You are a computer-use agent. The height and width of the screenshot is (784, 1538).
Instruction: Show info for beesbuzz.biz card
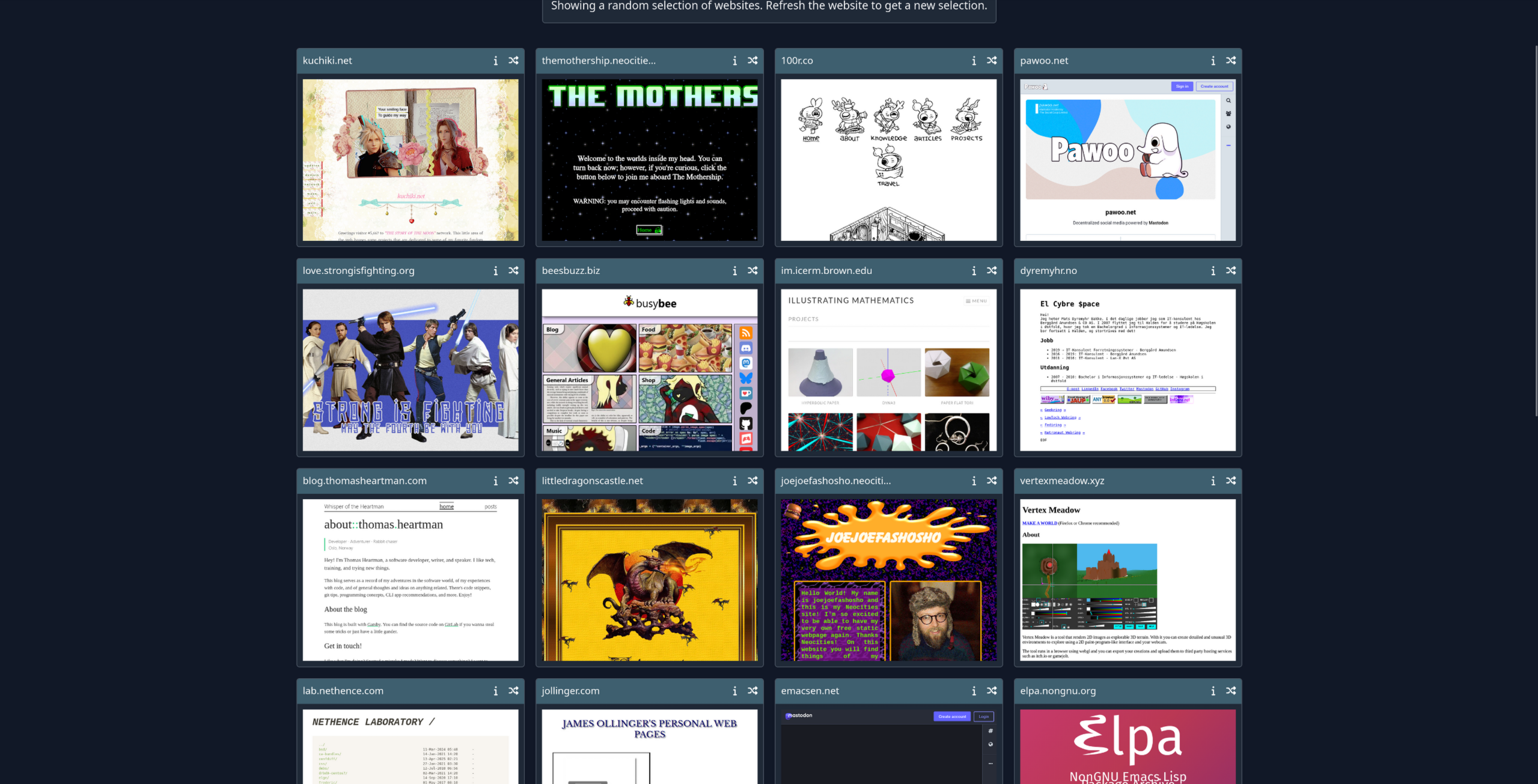click(x=734, y=271)
